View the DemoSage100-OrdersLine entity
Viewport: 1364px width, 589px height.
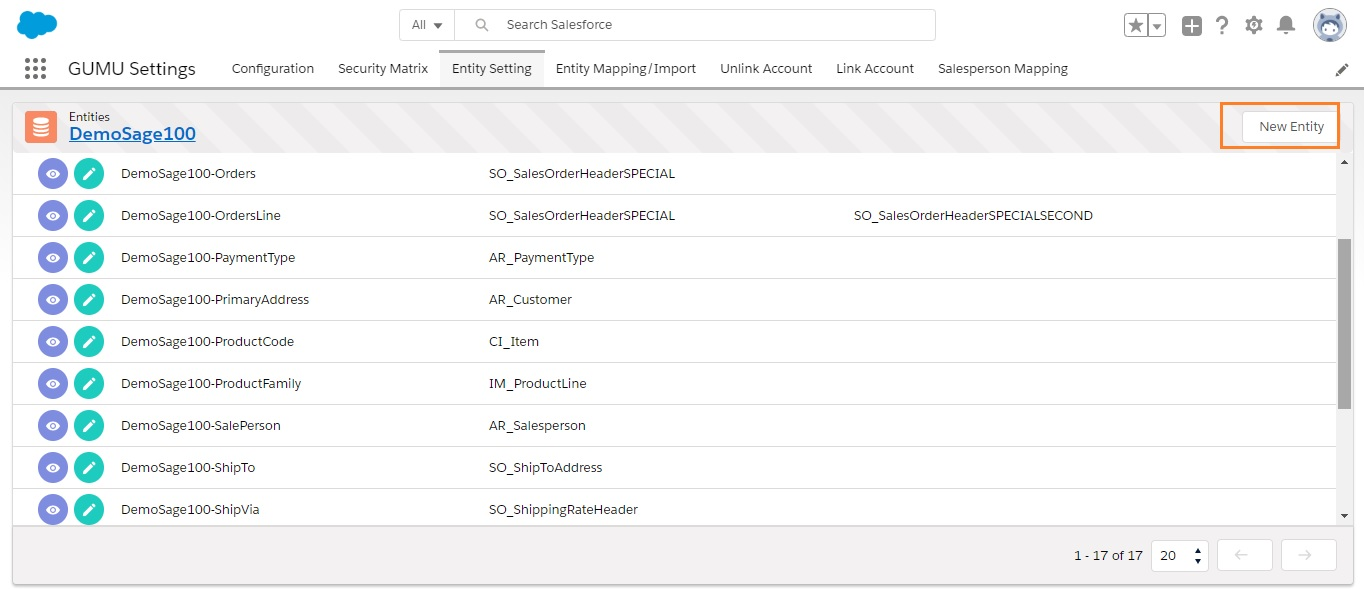click(x=53, y=216)
